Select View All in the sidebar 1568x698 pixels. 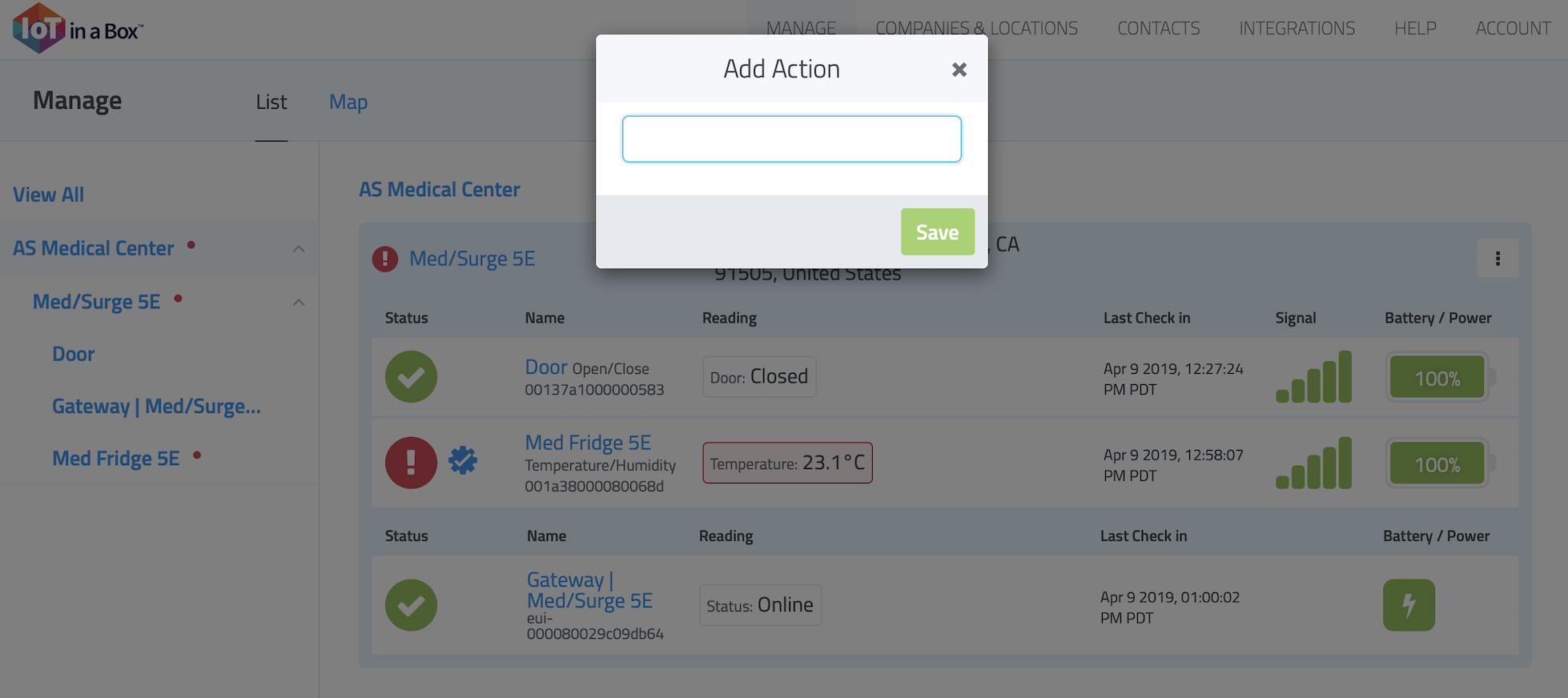pos(48,195)
